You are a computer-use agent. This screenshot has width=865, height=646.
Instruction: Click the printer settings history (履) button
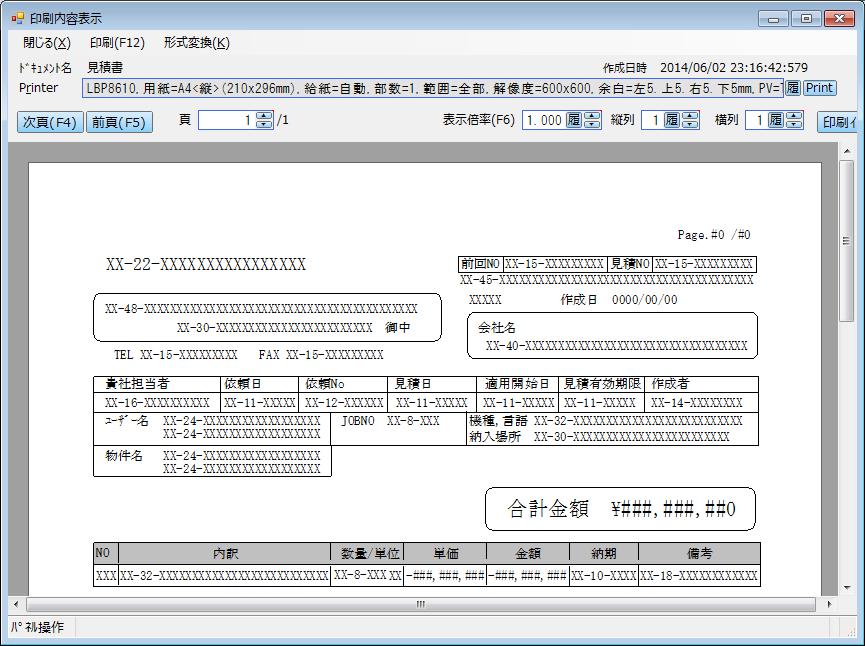pos(792,88)
